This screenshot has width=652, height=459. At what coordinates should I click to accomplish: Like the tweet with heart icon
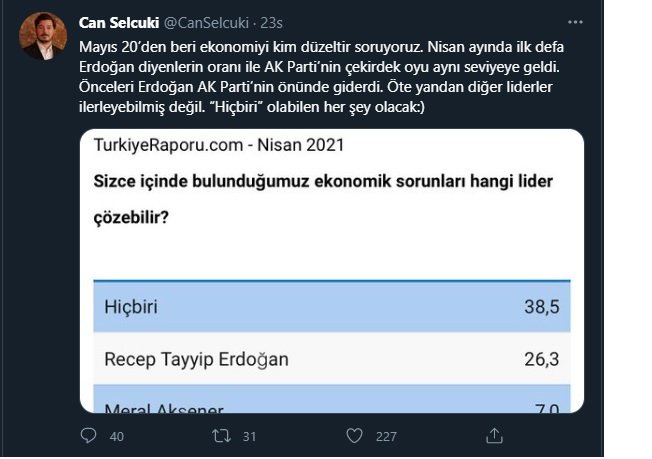click(354, 436)
